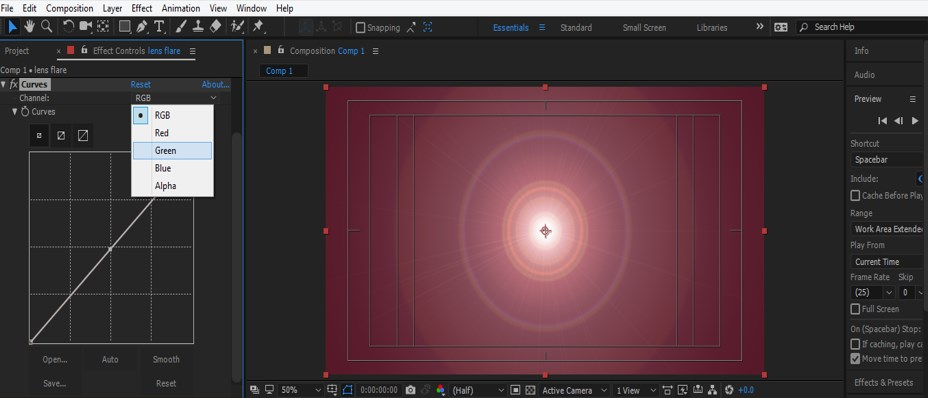
Task: Open the Composition menu
Action: tap(69, 8)
